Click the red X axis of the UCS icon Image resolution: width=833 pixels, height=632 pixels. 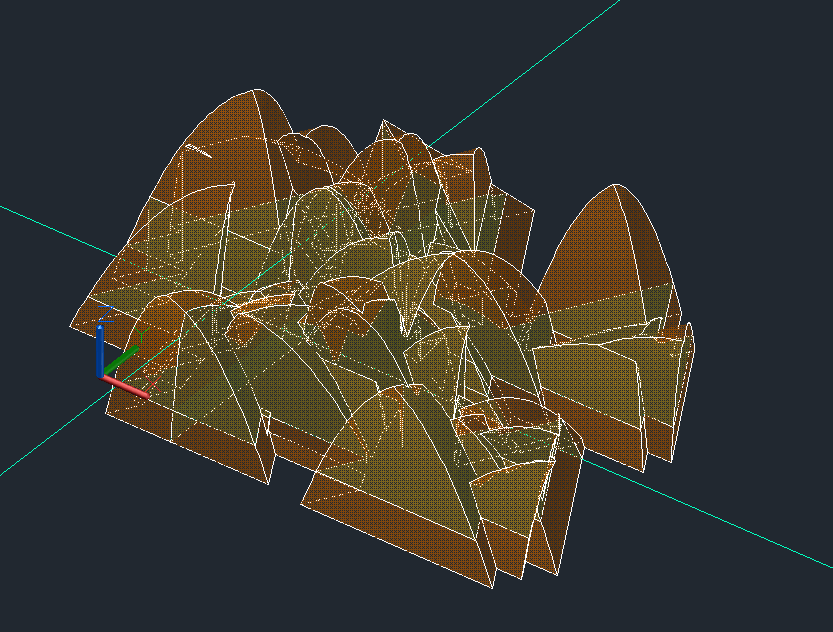125,386
